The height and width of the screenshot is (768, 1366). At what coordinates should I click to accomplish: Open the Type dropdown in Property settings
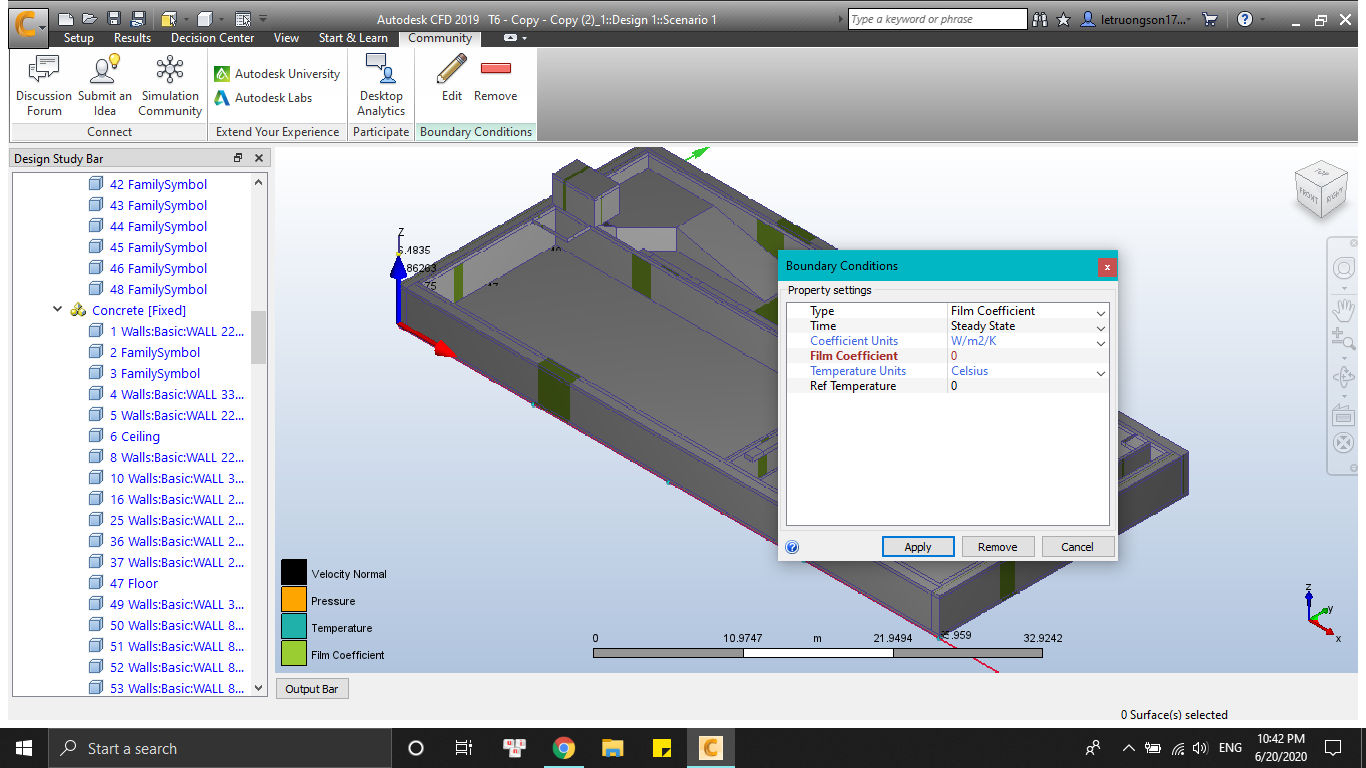(x=1098, y=311)
